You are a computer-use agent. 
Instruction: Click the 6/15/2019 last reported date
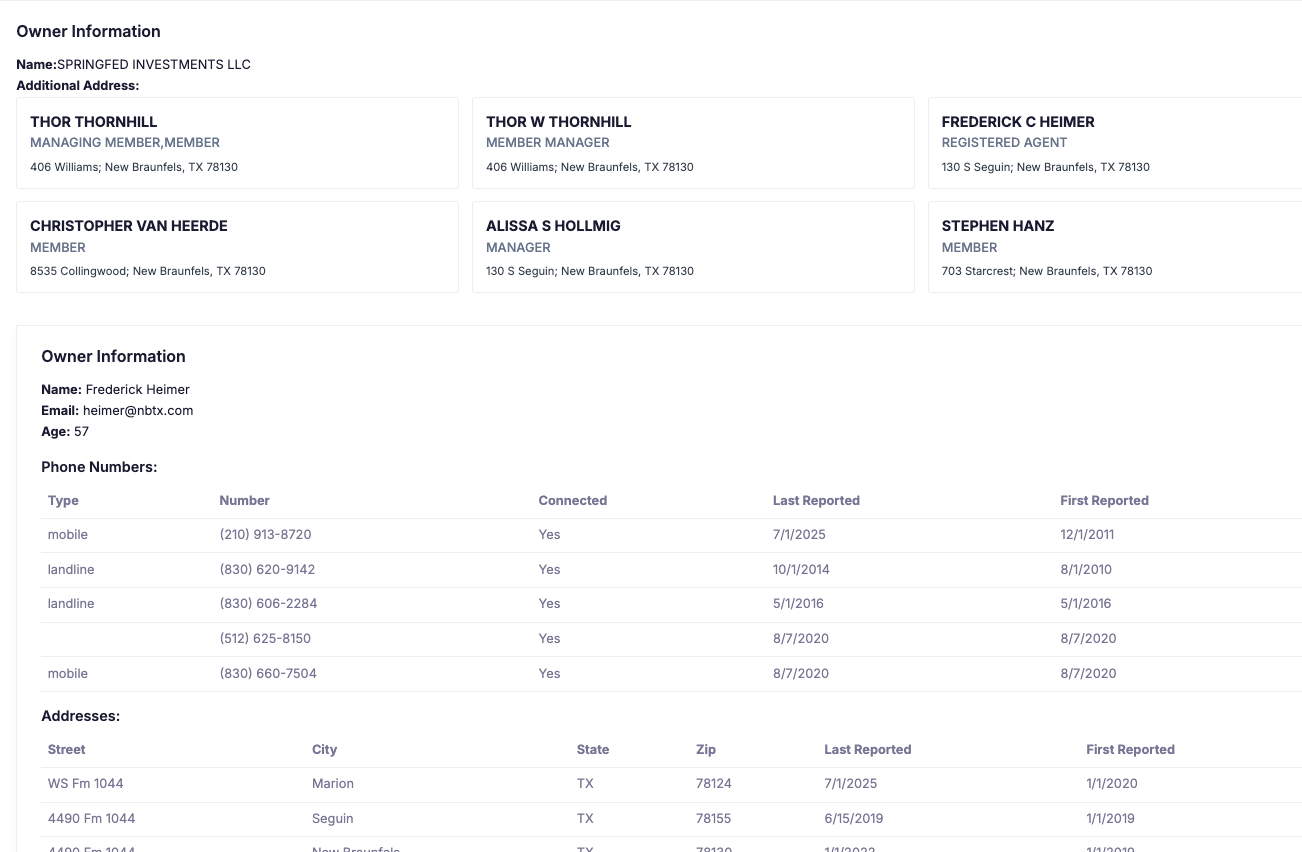click(x=853, y=818)
